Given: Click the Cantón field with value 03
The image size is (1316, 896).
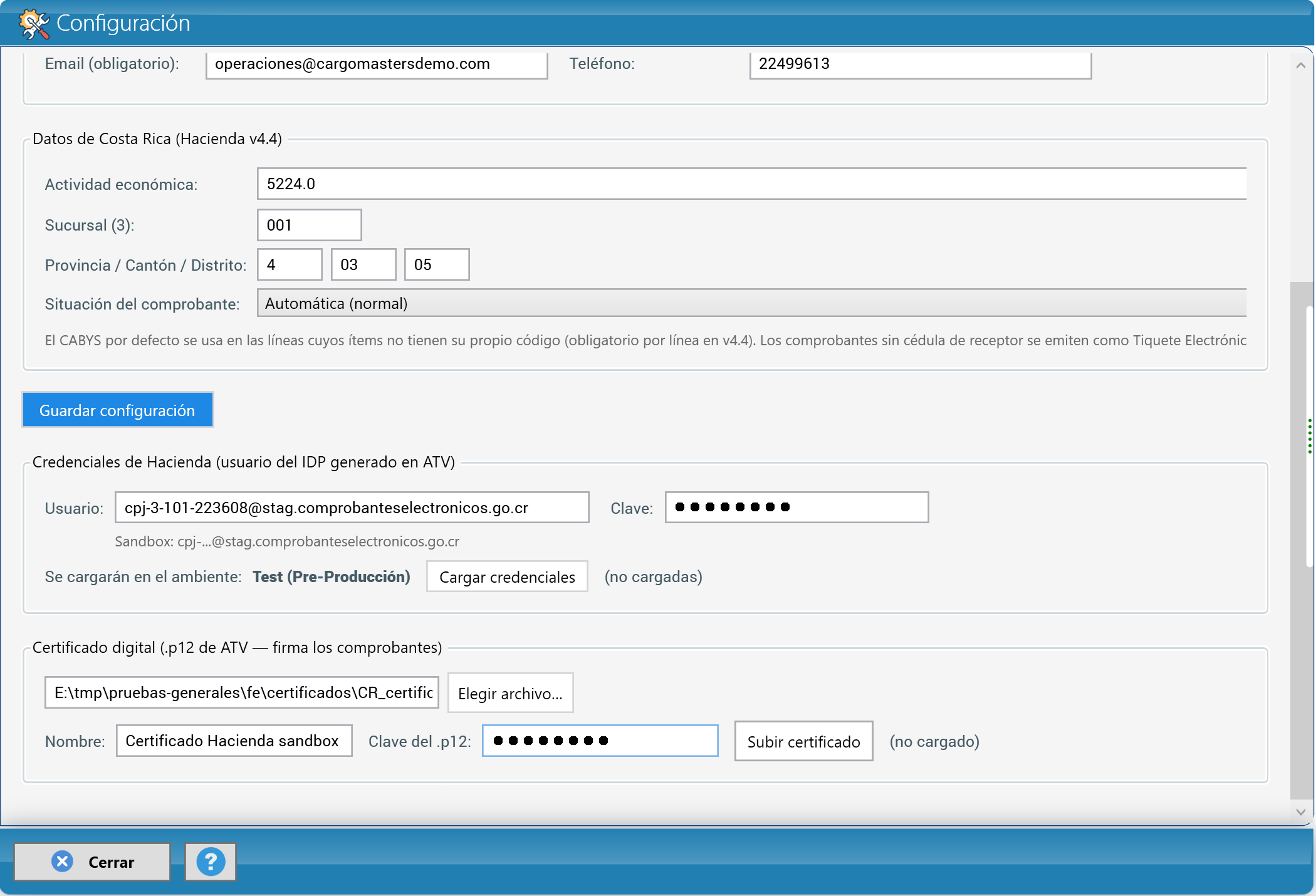Looking at the screenshot, I should tap(363, 264).
